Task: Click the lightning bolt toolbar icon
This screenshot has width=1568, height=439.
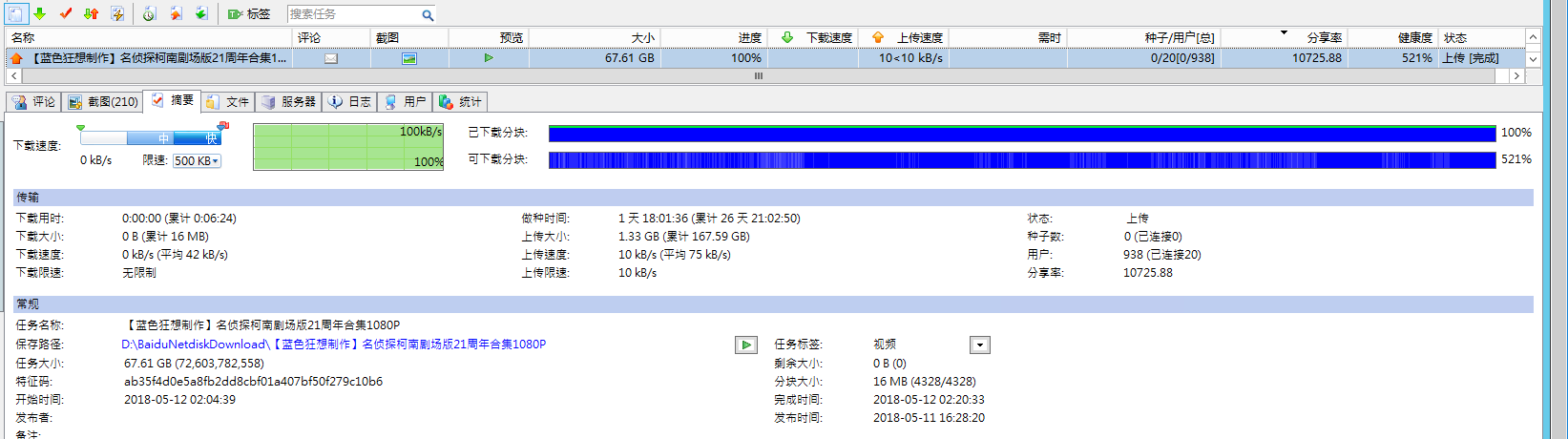Action: point(117,13)
